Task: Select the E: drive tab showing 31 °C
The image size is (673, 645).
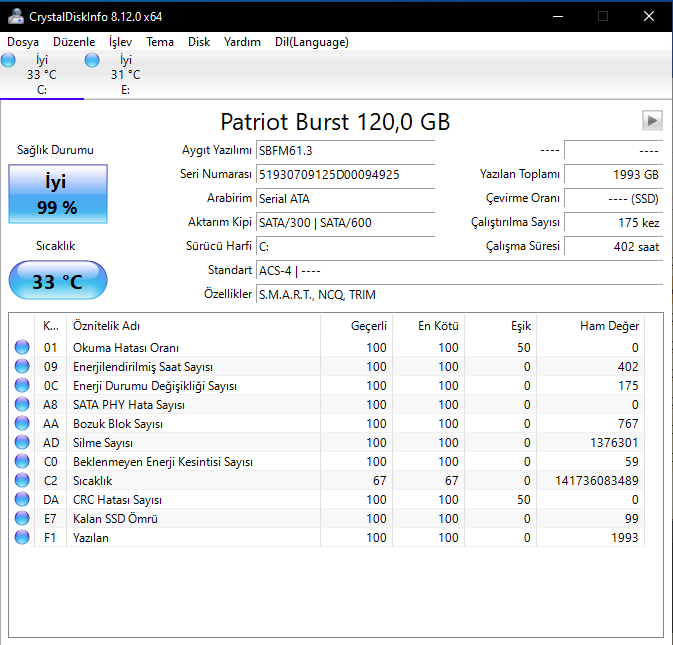Action: [x=124, y=74]
